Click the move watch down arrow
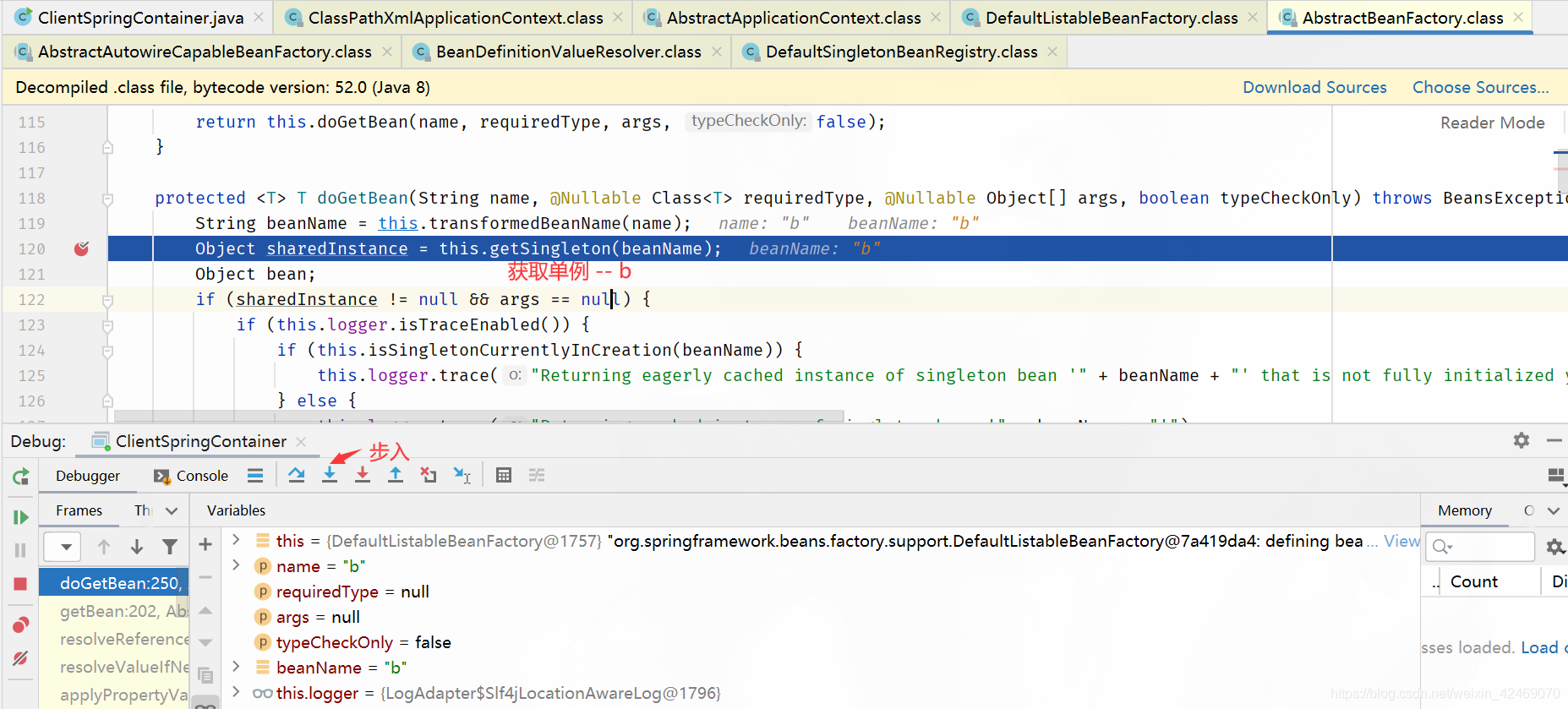Screen dimensions: 1568x709 (x=205, y=642)
